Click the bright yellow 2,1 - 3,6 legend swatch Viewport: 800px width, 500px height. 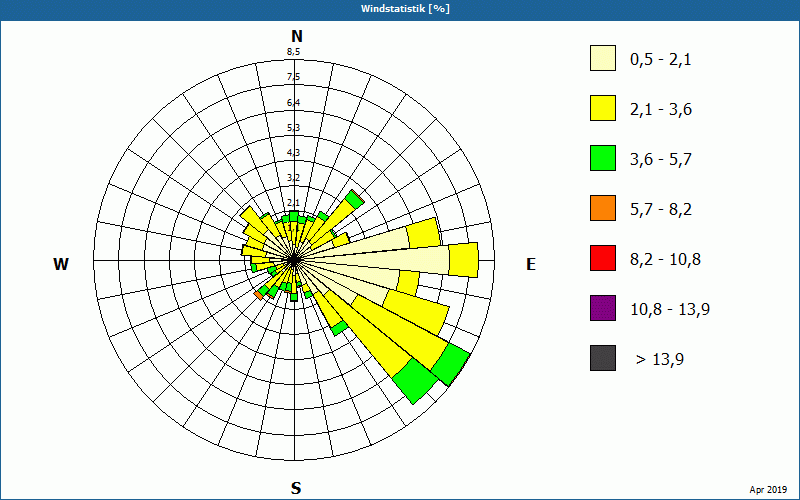click(x=603, y=108)
